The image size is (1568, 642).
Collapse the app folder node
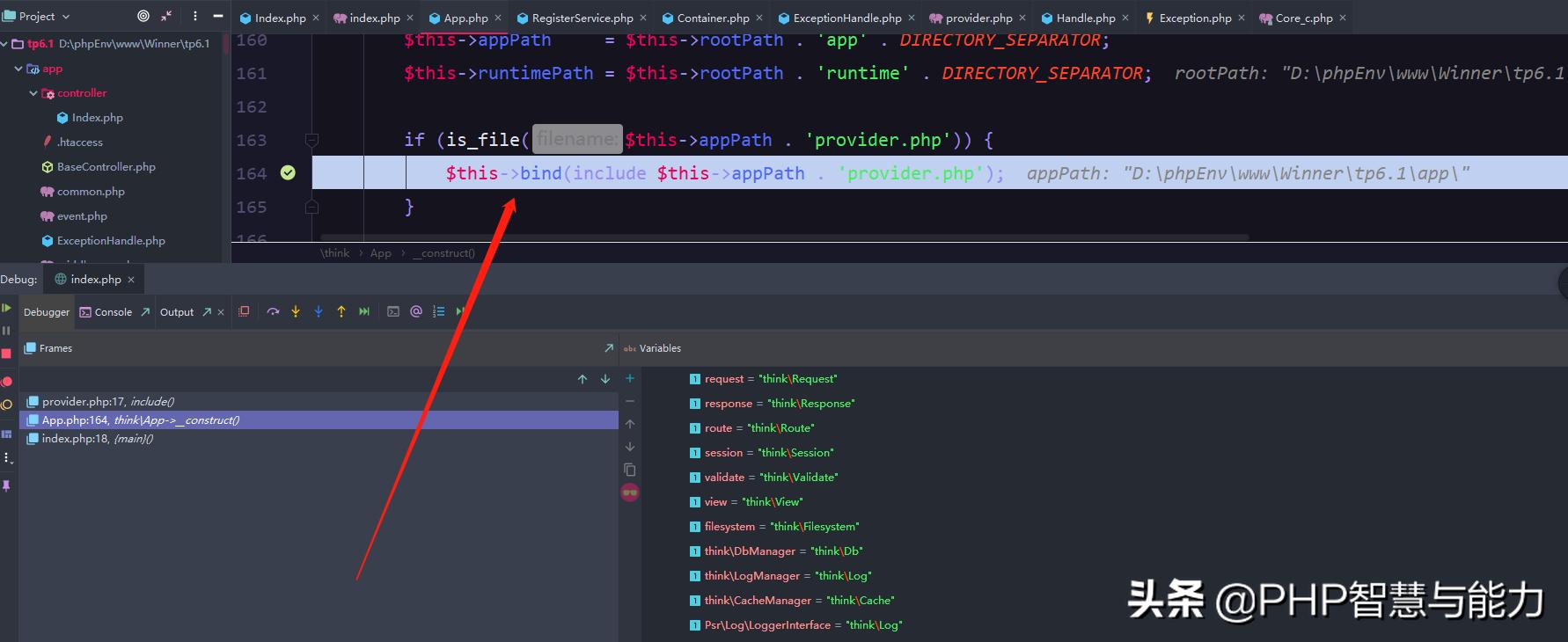[18, 69]
